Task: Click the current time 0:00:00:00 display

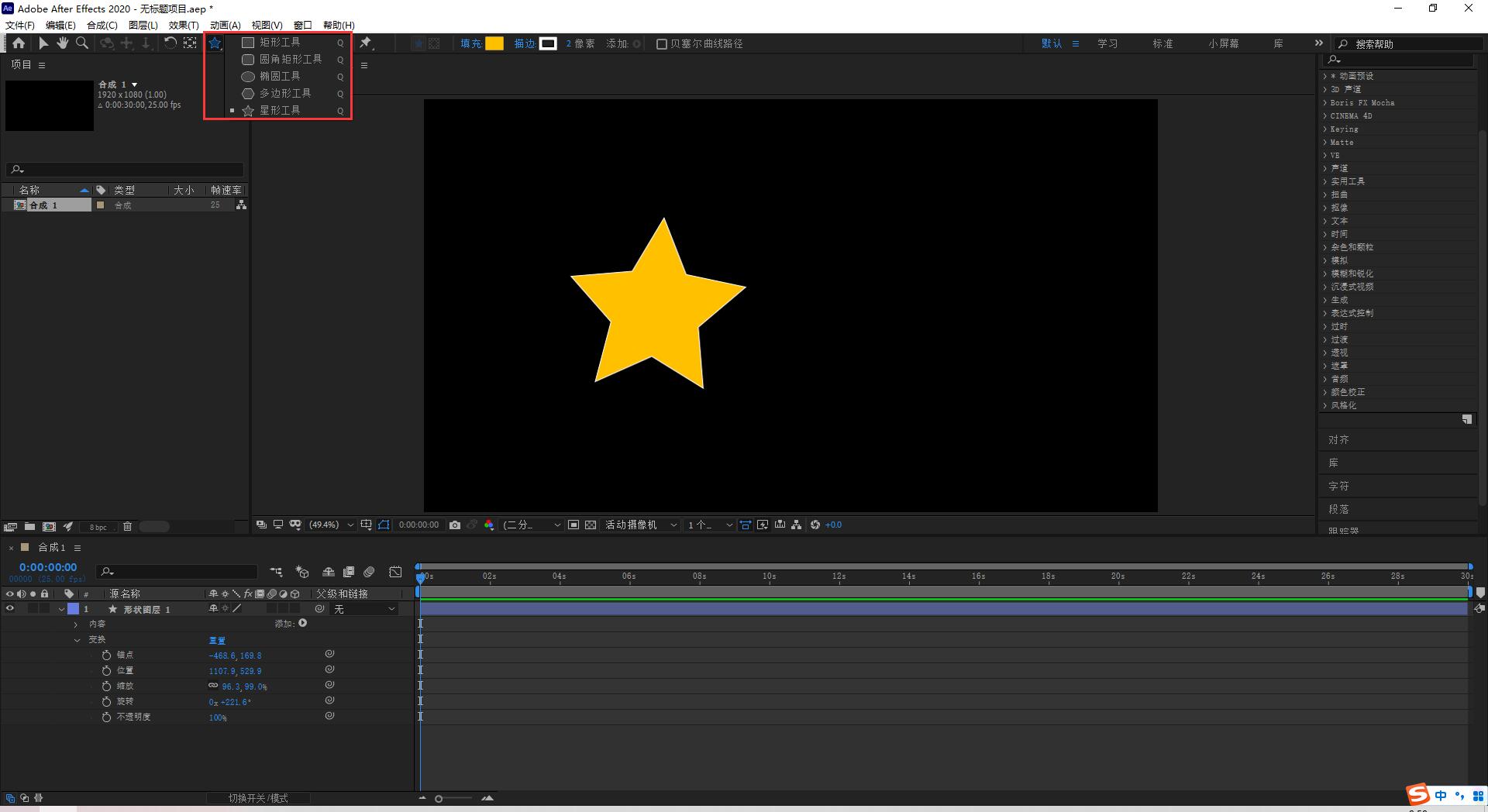Action: point(48,567)
